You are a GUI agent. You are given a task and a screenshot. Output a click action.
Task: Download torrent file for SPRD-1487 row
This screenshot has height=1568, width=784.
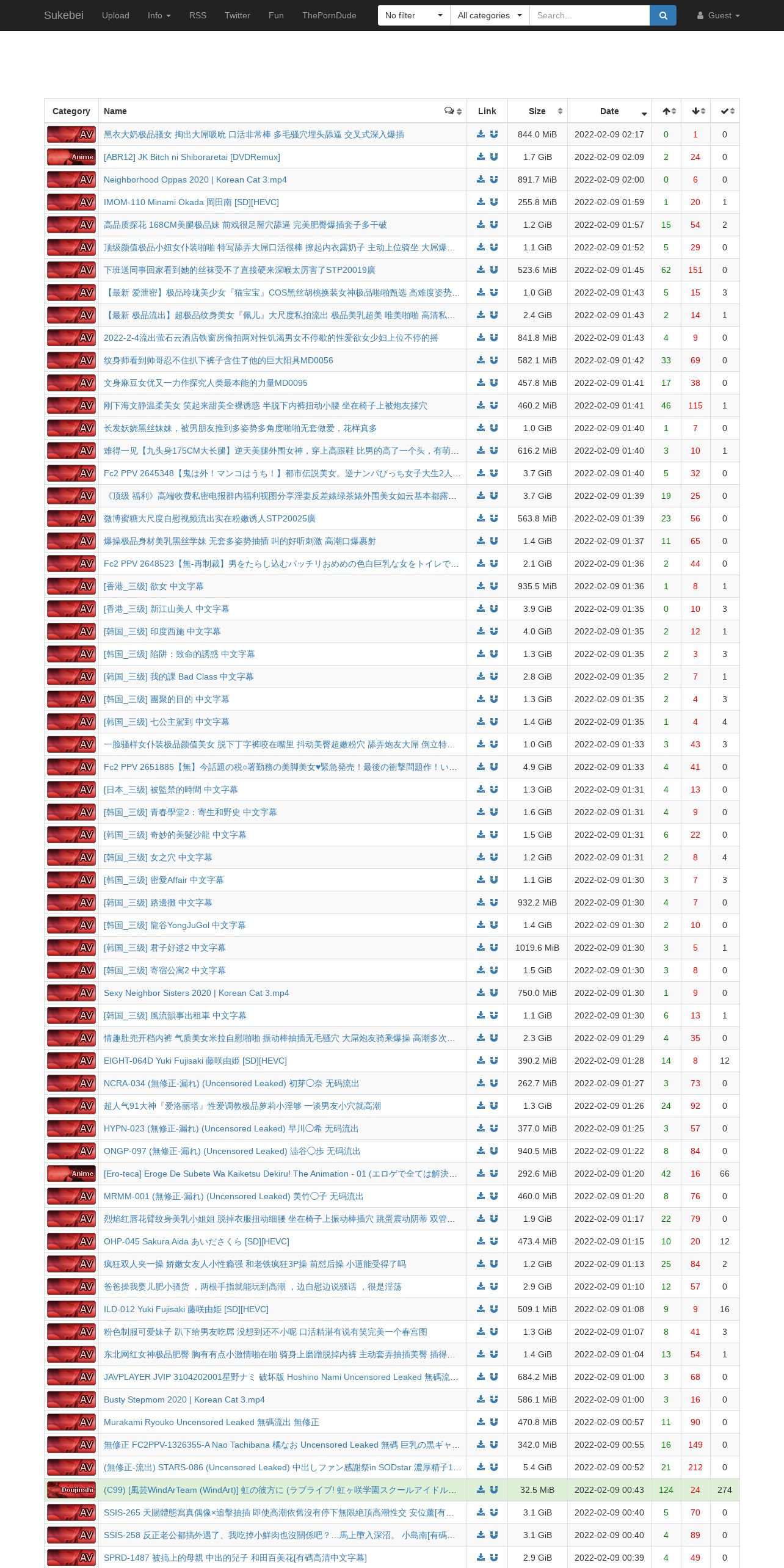tap(481, 1558)
